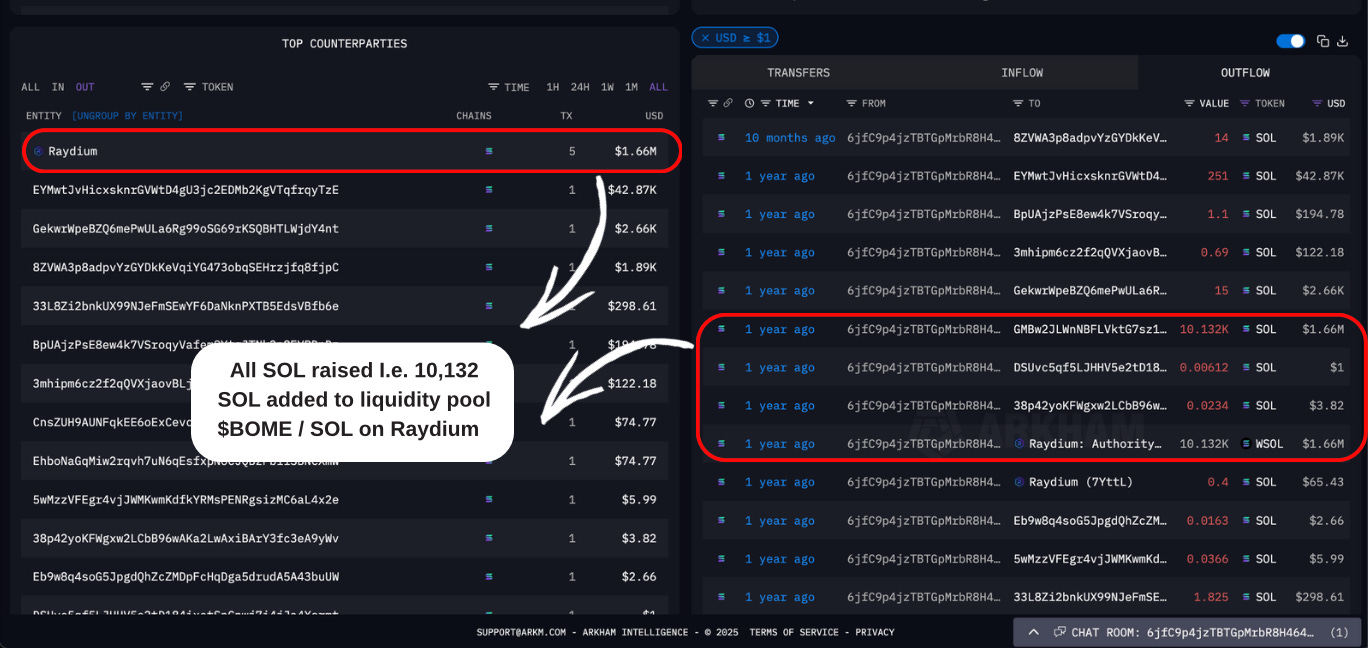
Task: Click the 10 months ago timestamp
Action: click(x=790, y=138)
